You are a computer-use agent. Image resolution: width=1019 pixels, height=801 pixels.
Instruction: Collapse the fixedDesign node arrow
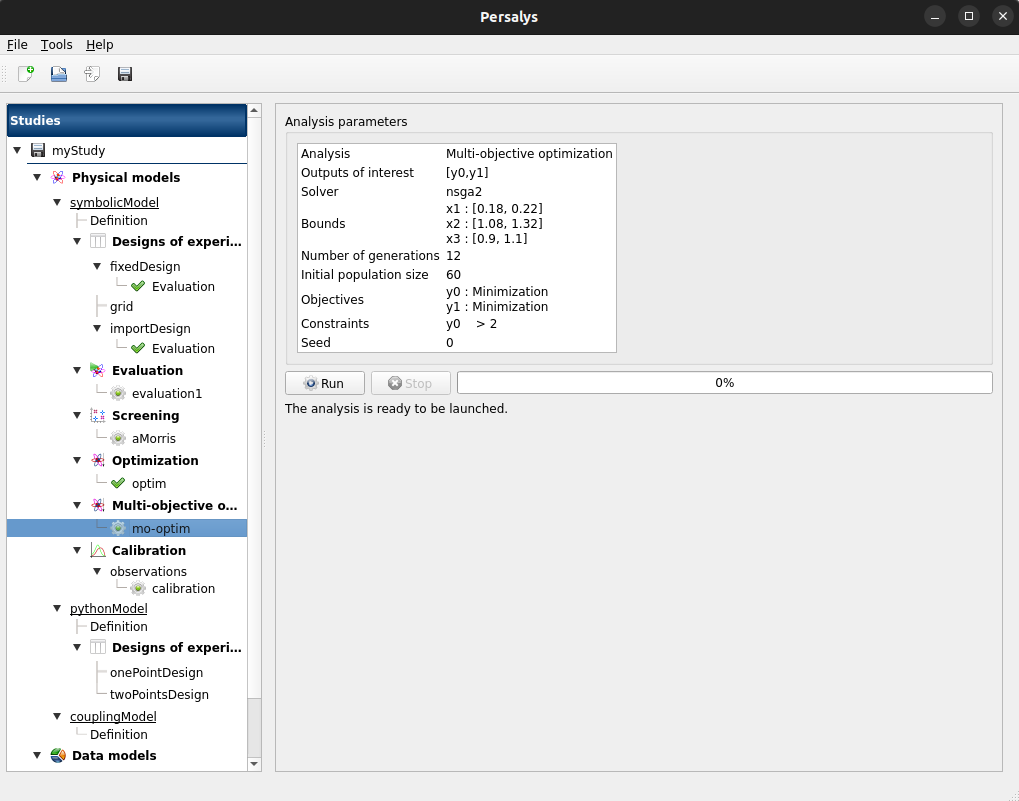click(x=97, y=267)
